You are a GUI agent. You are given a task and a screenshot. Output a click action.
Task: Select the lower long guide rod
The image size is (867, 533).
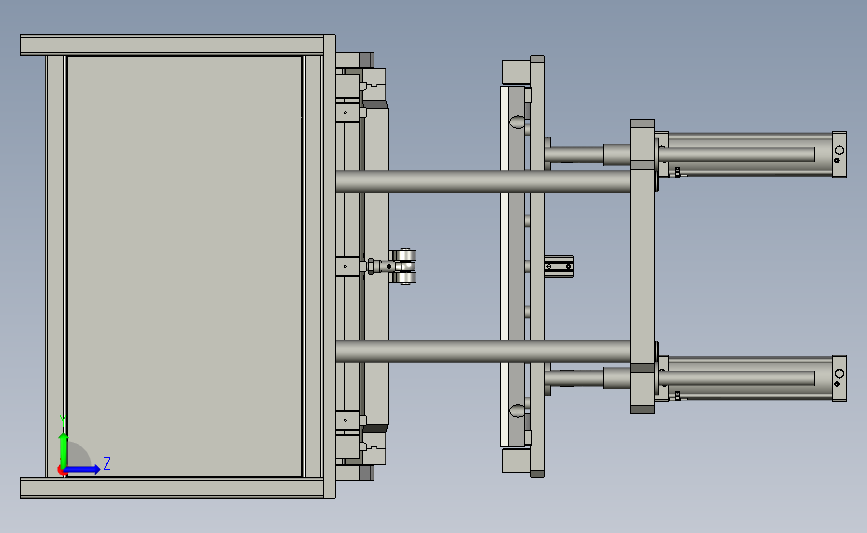tap(482, 351)
